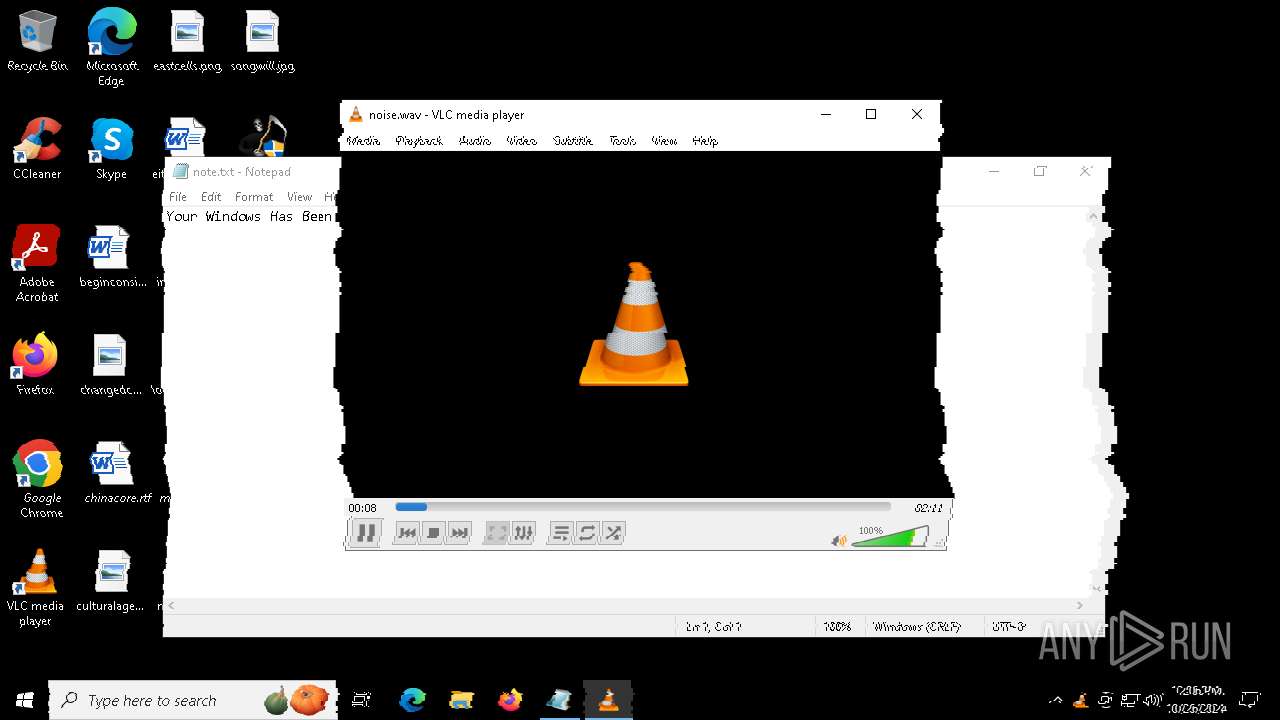
Task: Open the VLC Video menu
Action: point(522,141)
